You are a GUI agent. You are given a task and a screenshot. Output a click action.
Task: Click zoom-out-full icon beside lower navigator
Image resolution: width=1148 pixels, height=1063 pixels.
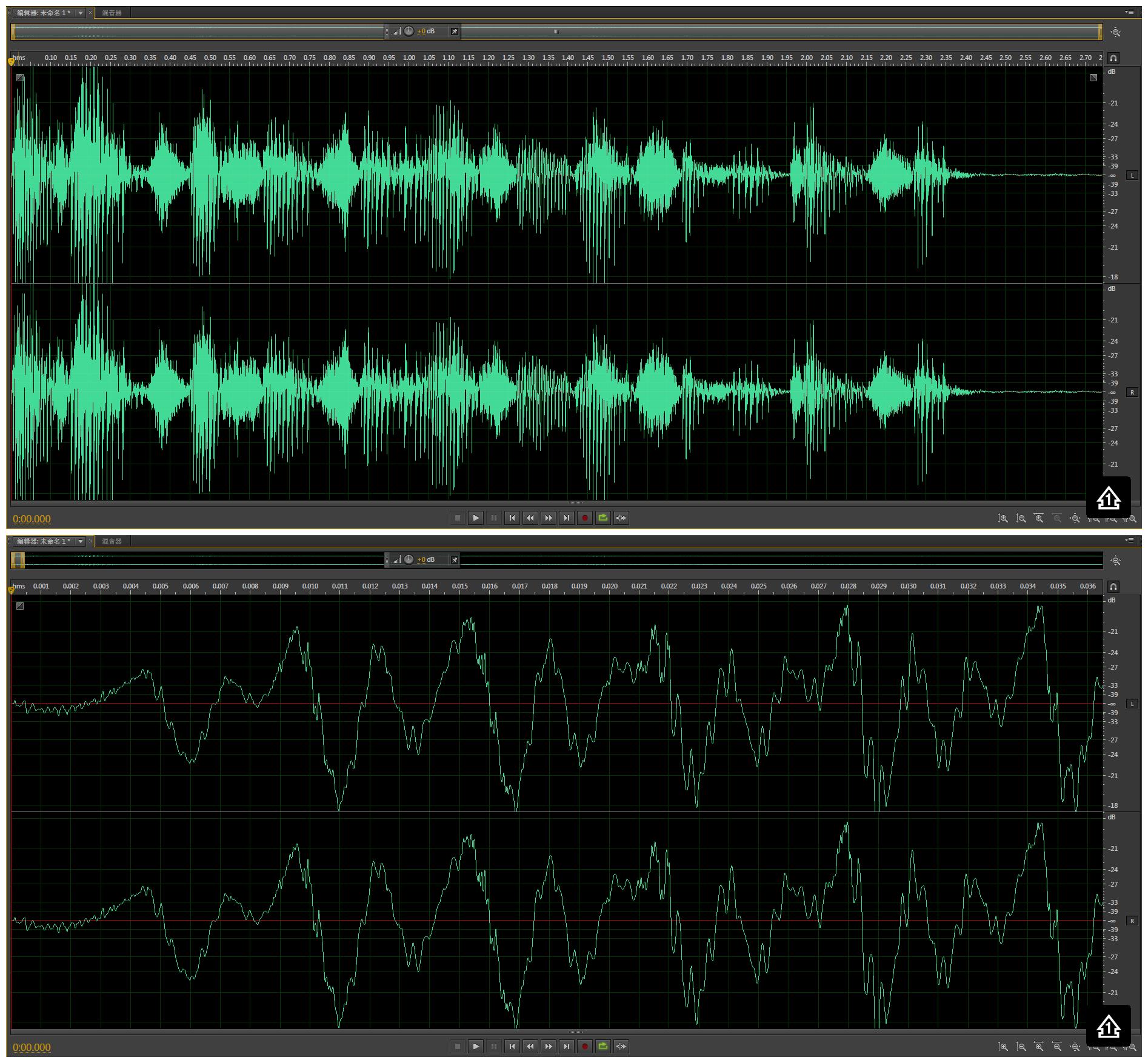pos(1116,561)
